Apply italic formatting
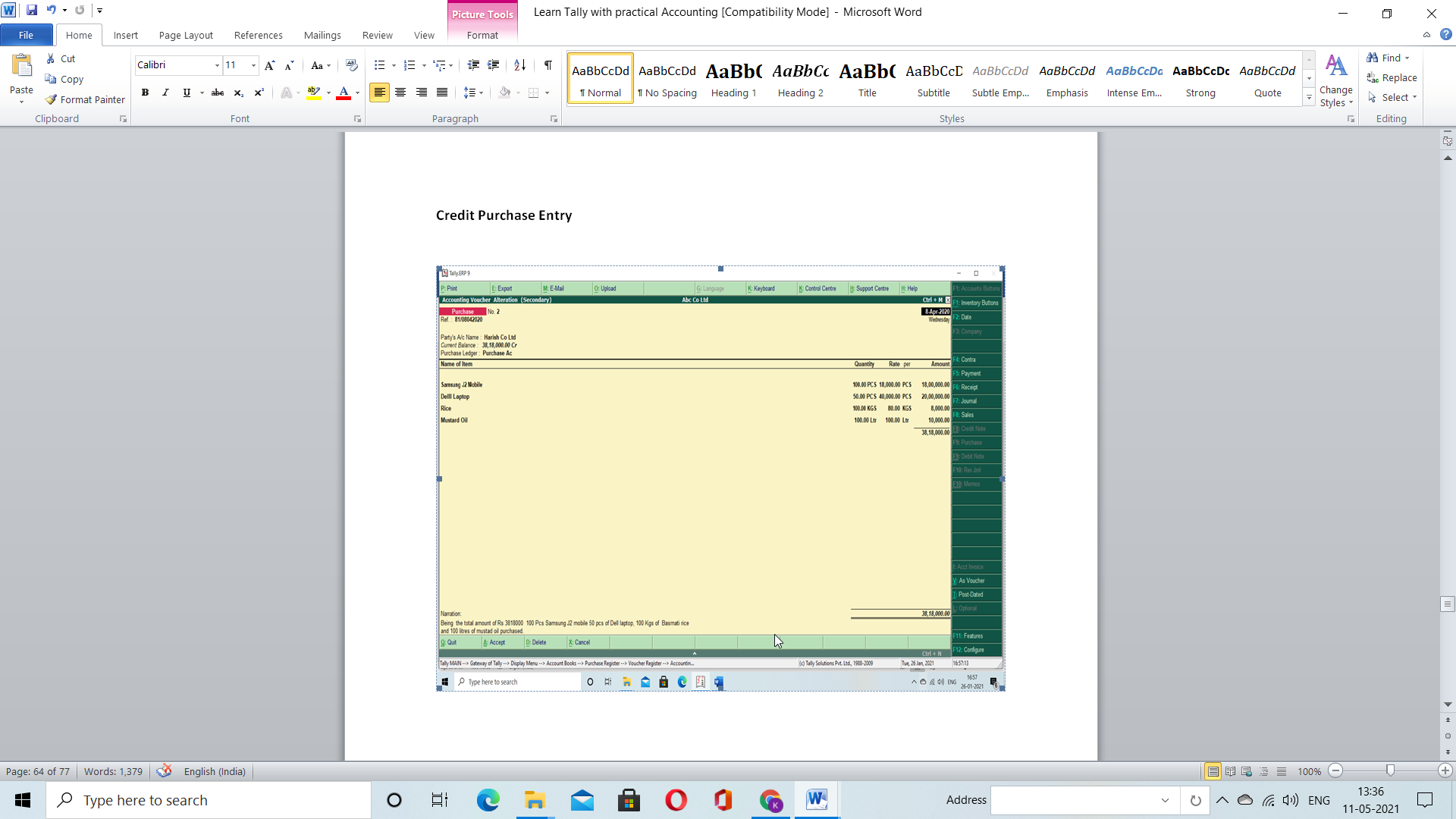 point(165,93)
